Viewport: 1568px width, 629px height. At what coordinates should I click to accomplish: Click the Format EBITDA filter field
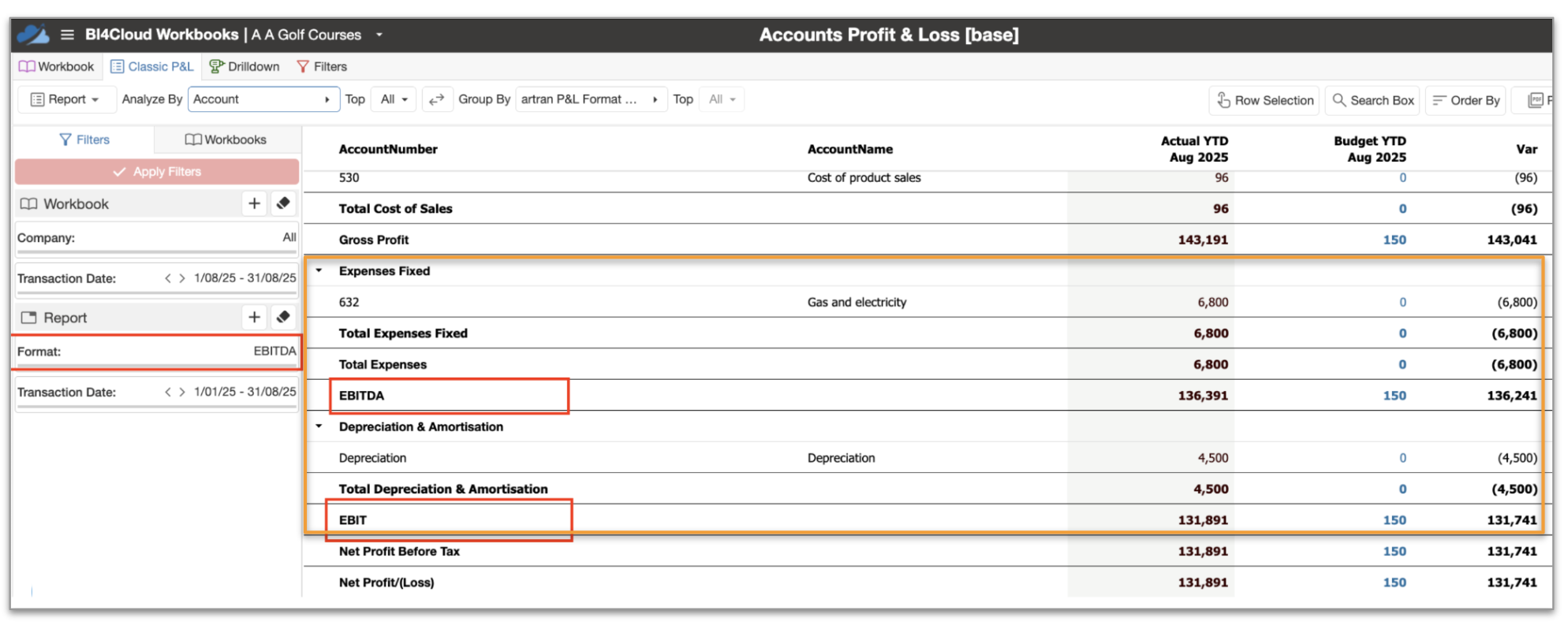coord(157,352)
